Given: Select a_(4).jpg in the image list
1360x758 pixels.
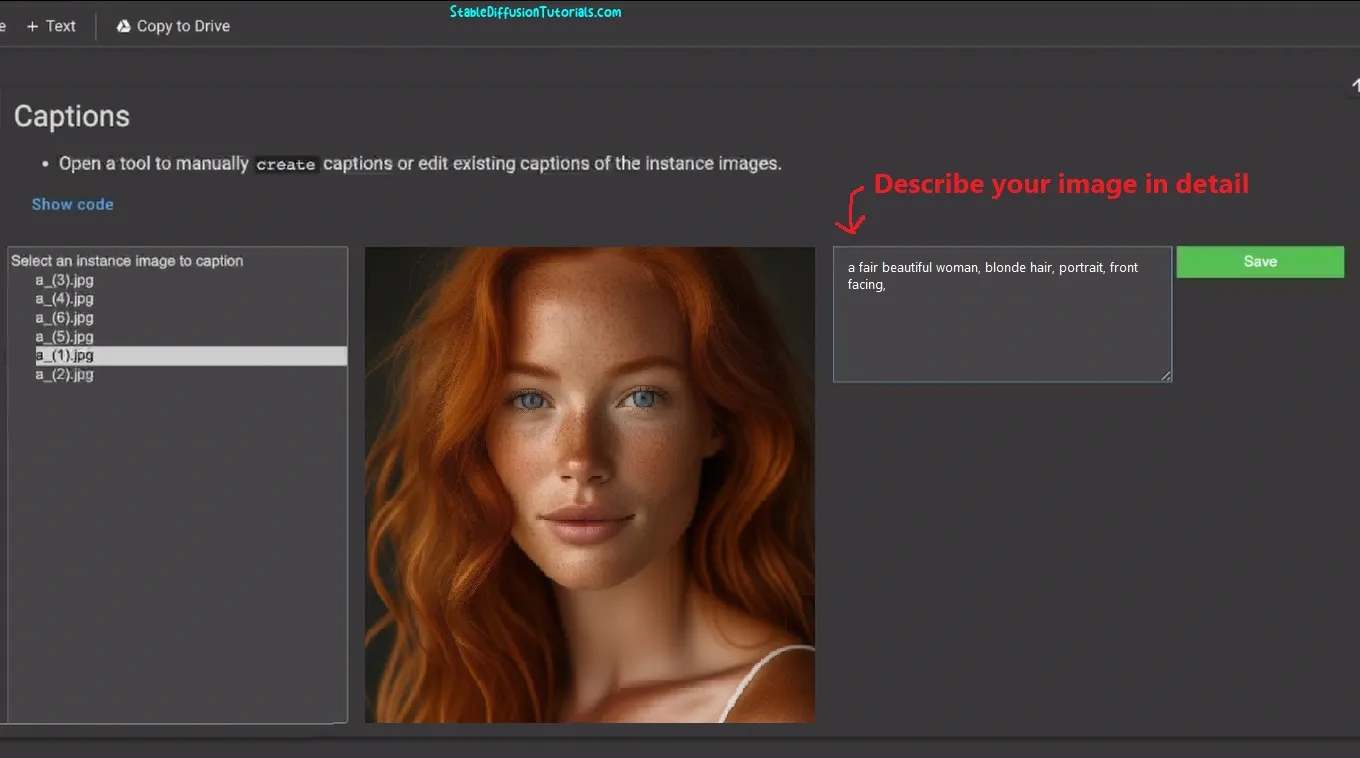Looking at the screenshot, I should 65,299.
